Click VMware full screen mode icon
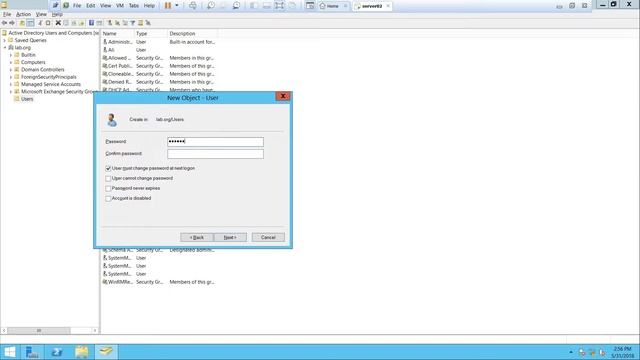 [280, 6]
